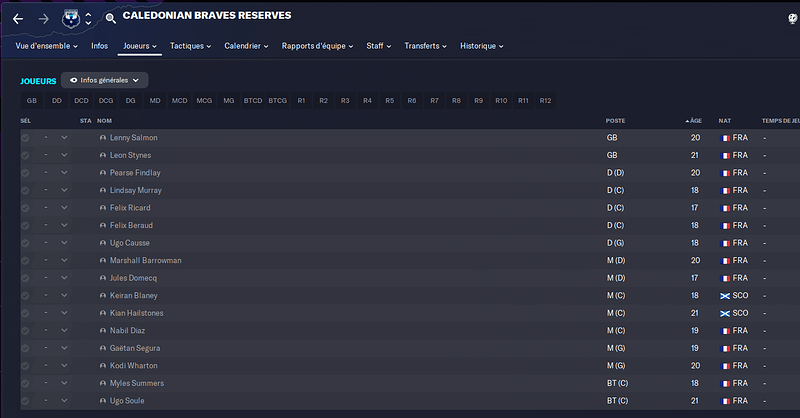This screenshot has height=418, width=800.
Task: Open the Vue d'ensemble menu
Action: (x=46, y=46)
